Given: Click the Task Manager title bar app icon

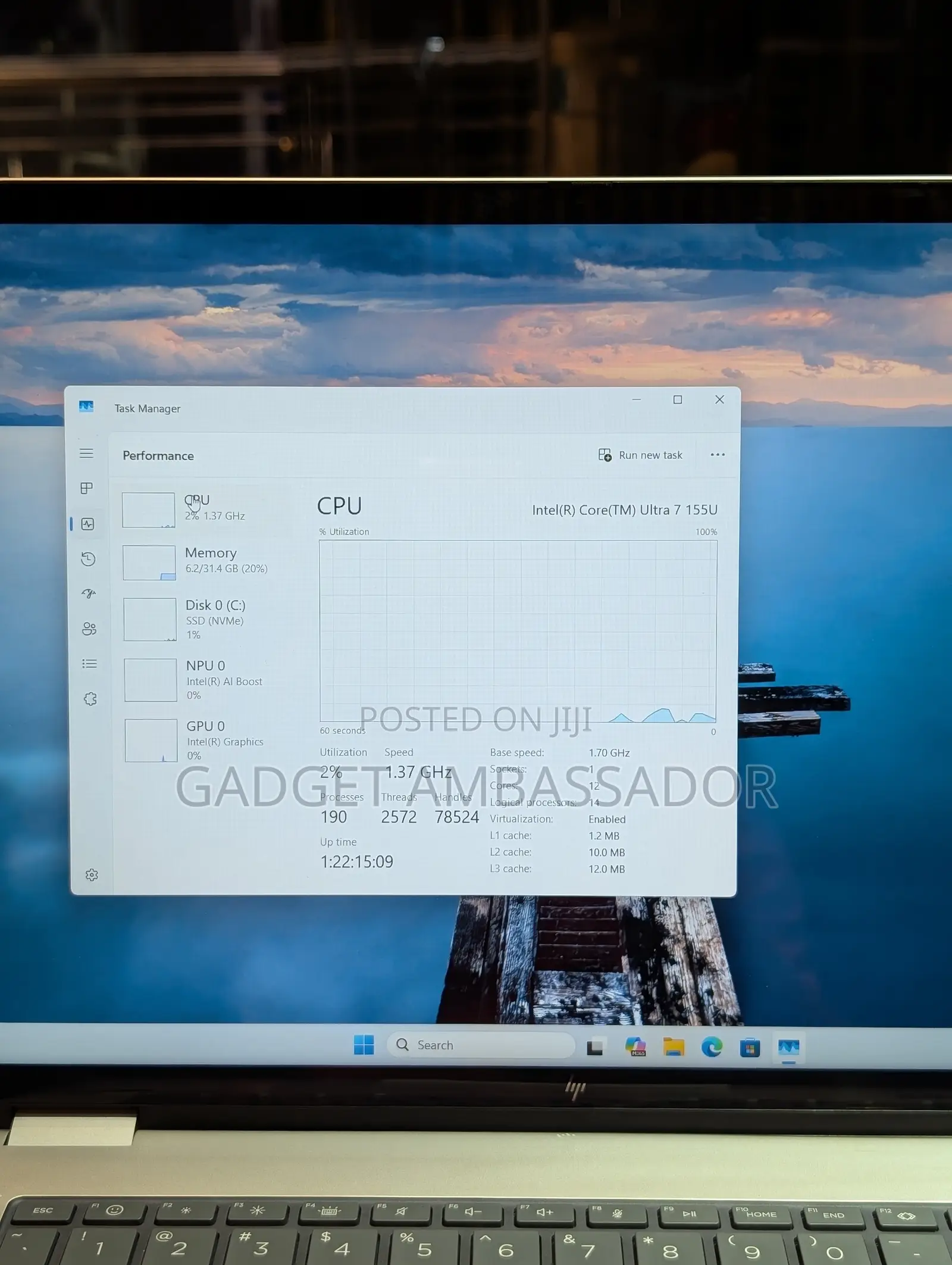Looking at the screenshot, I should pyautogui.click(x=86, y=407).
